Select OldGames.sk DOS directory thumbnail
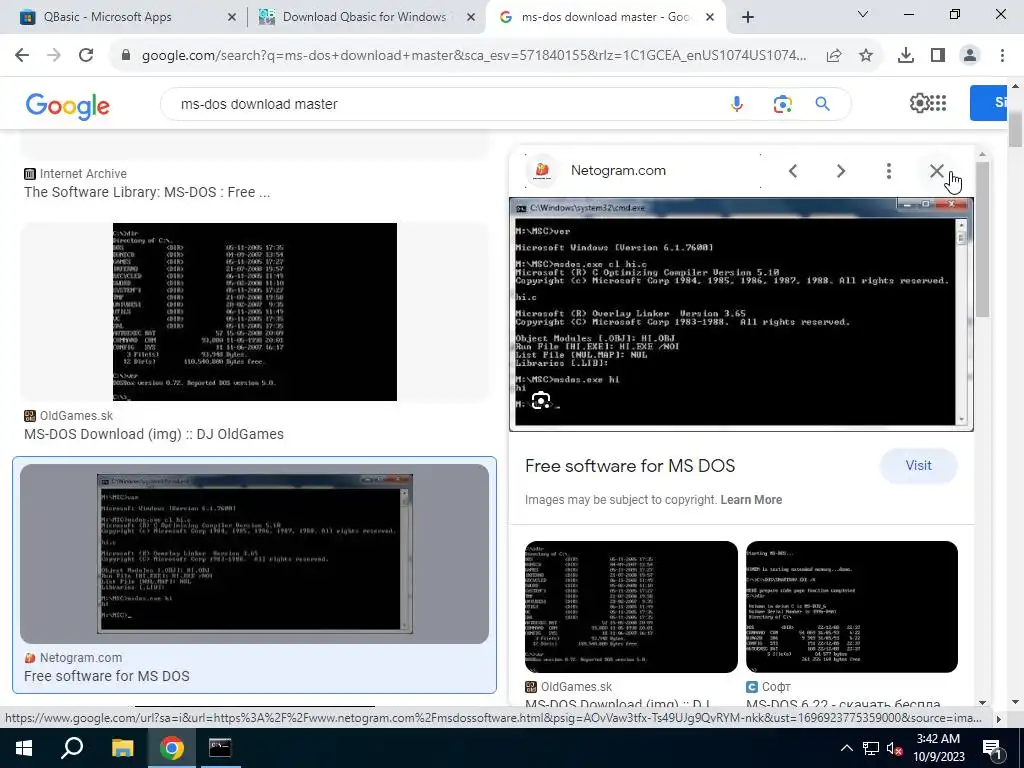 (x=255, y=312)
